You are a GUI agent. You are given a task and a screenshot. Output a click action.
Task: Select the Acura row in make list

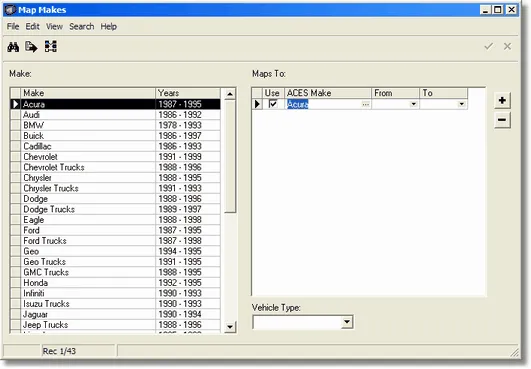[x=115, y=104]
